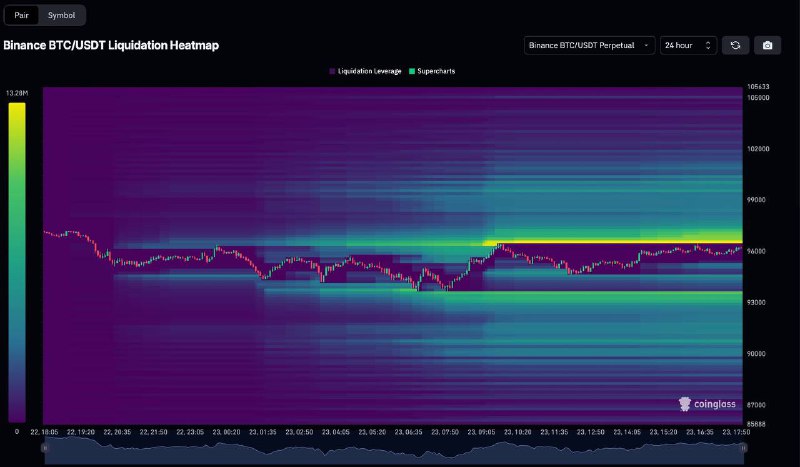Open the Binance BTC/USDT Perpetual dropdown

click(x=589, y=45)
